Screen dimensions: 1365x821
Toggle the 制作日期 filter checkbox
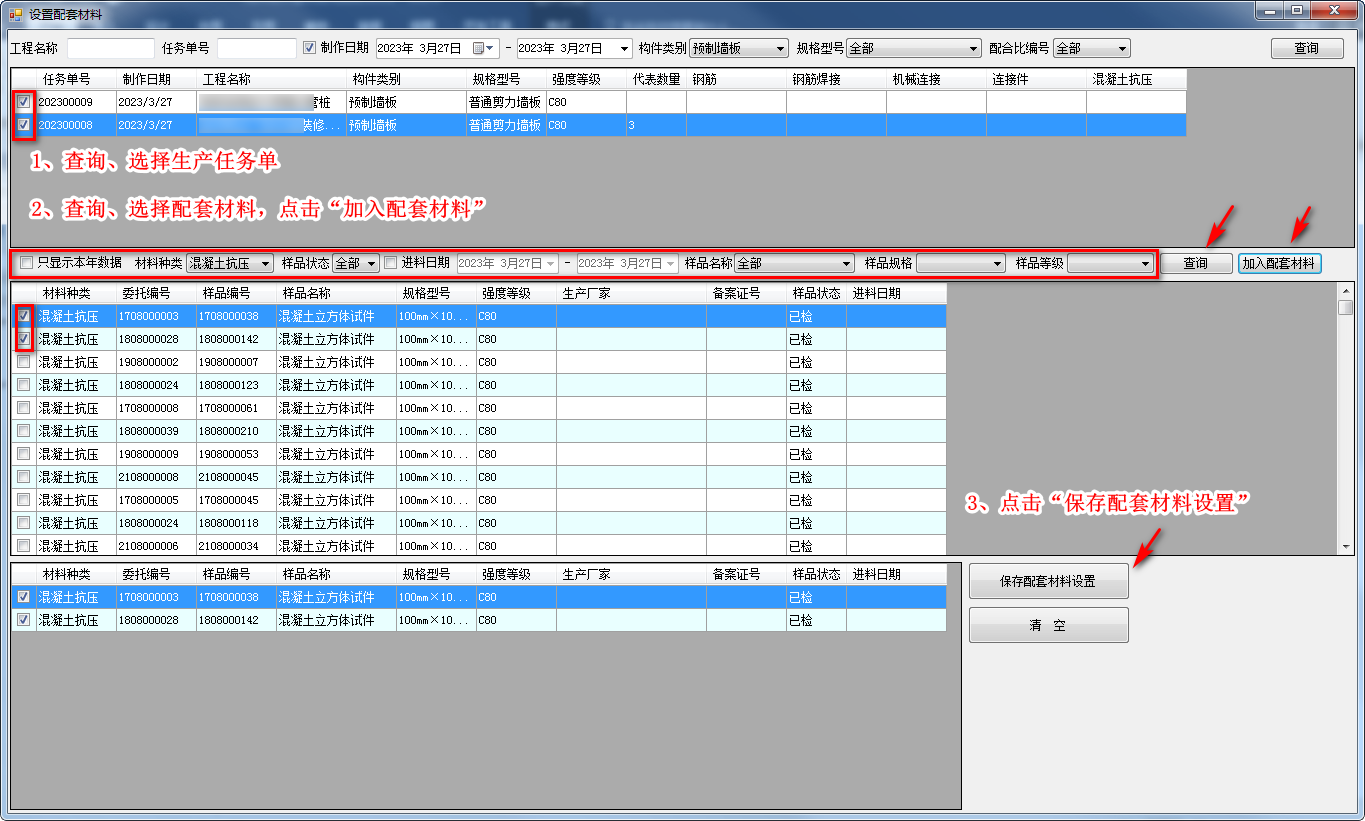309,48
